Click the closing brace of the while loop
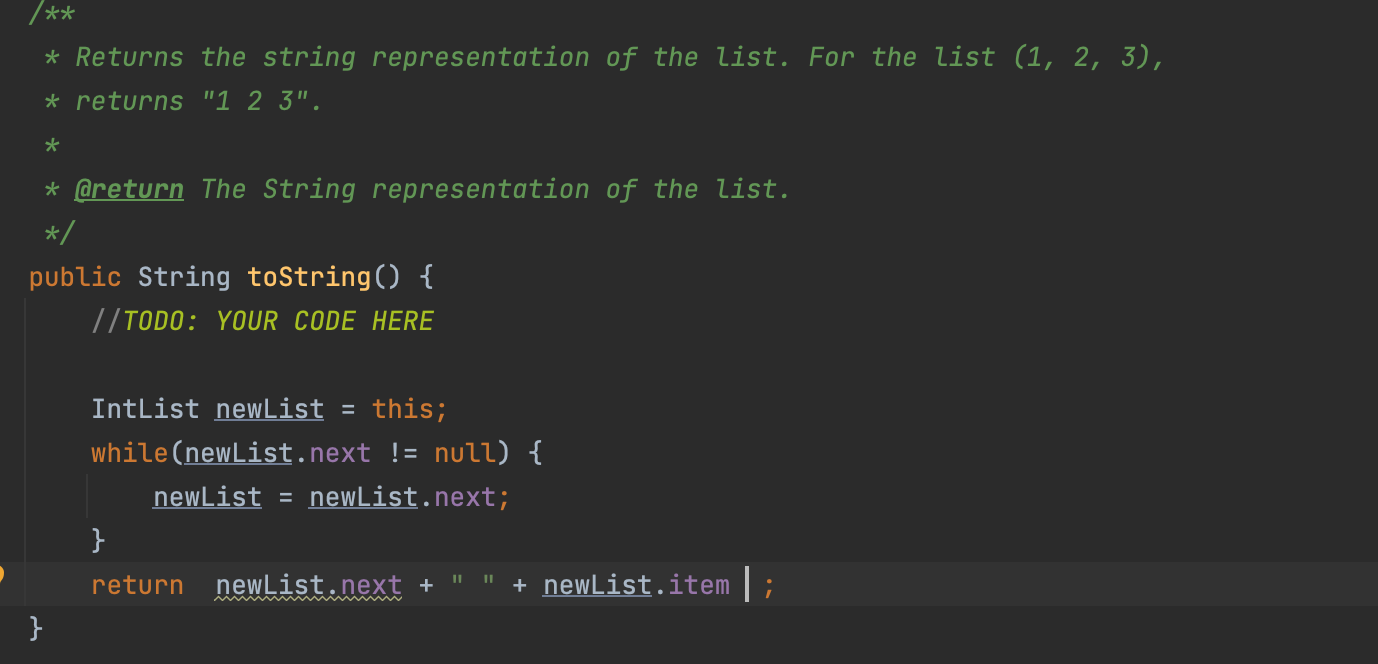 (98, 541)
